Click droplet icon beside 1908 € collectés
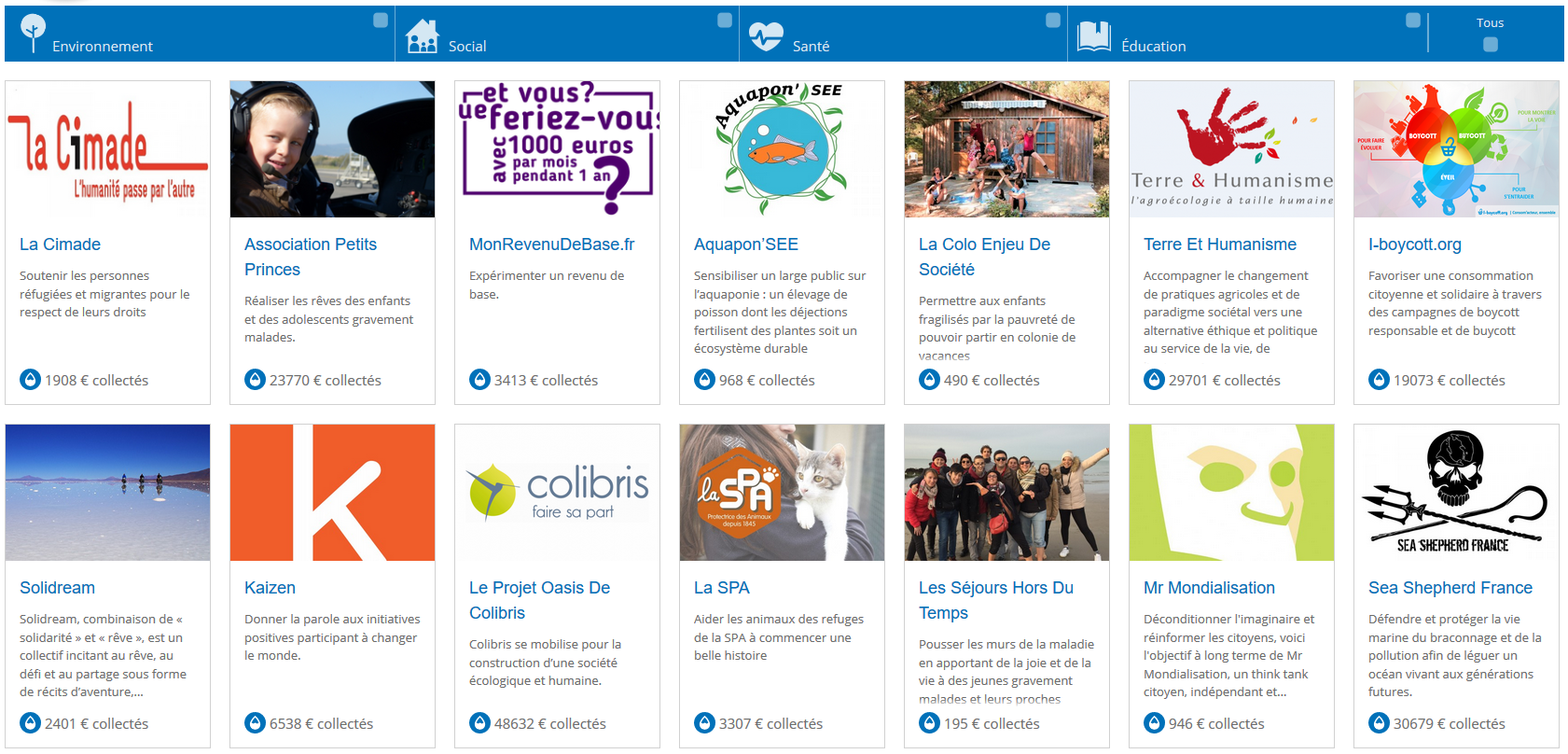This screenshot has height=754, width=1568. [31, 380]
